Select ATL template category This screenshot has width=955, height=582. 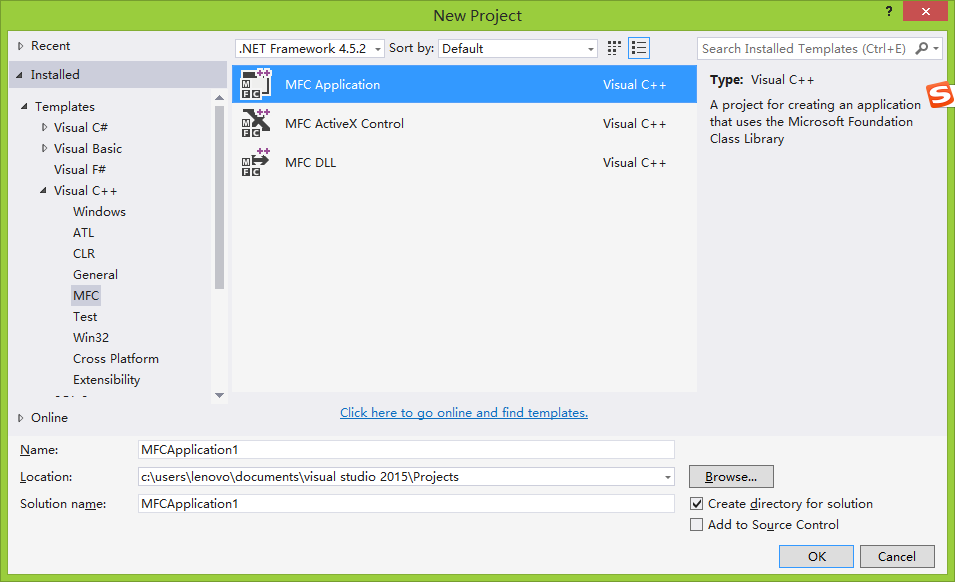(x=83, y=233)
